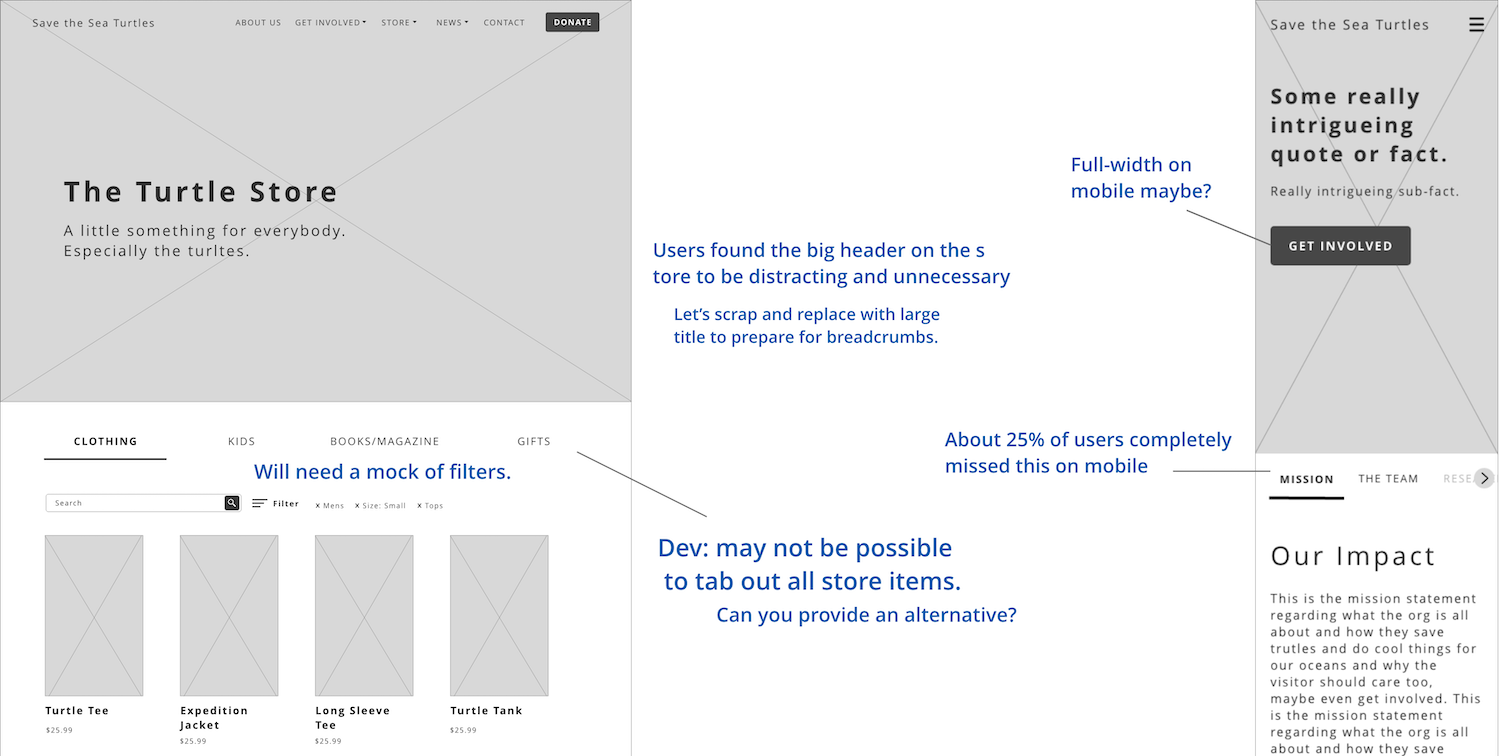Open the Contact nav link
1500x756 pixels.
pyautogui.click(x=503, y=22)
